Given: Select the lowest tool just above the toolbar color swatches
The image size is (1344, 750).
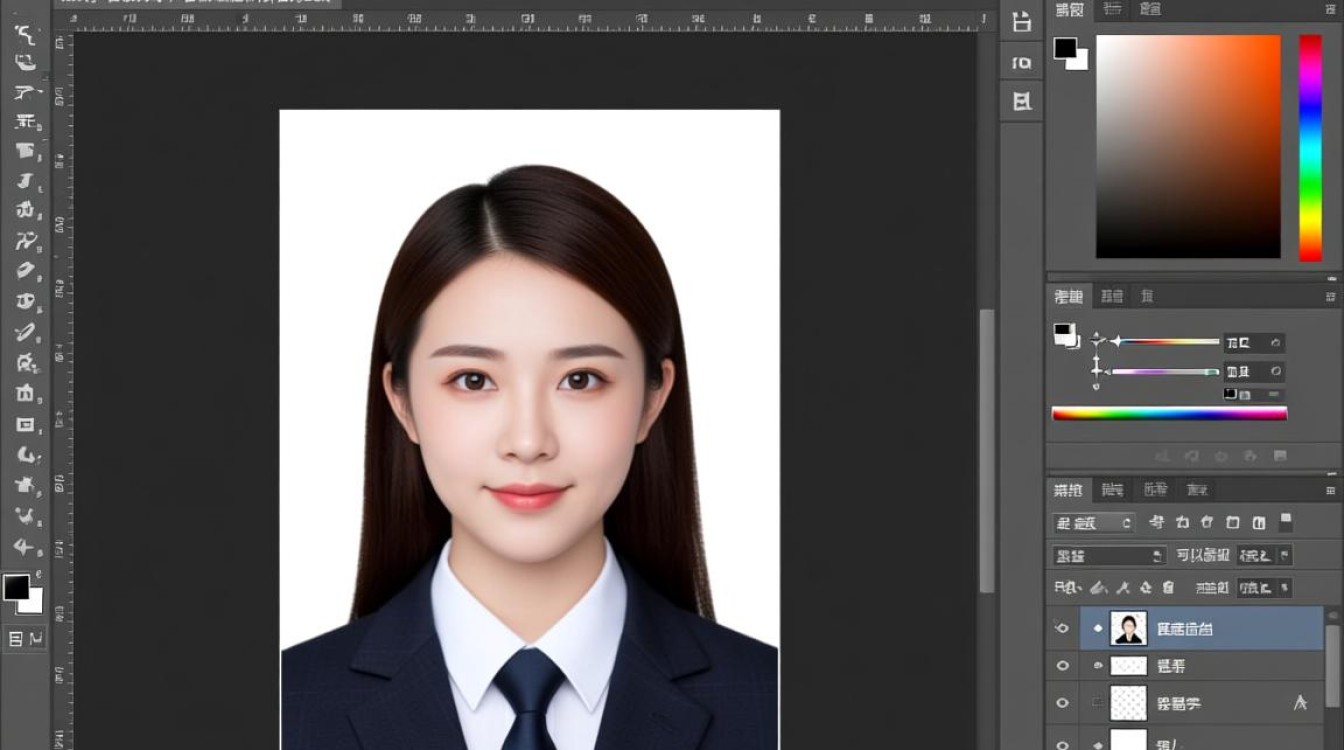Looking at the screenshot, I should click(x=25, y=546).
